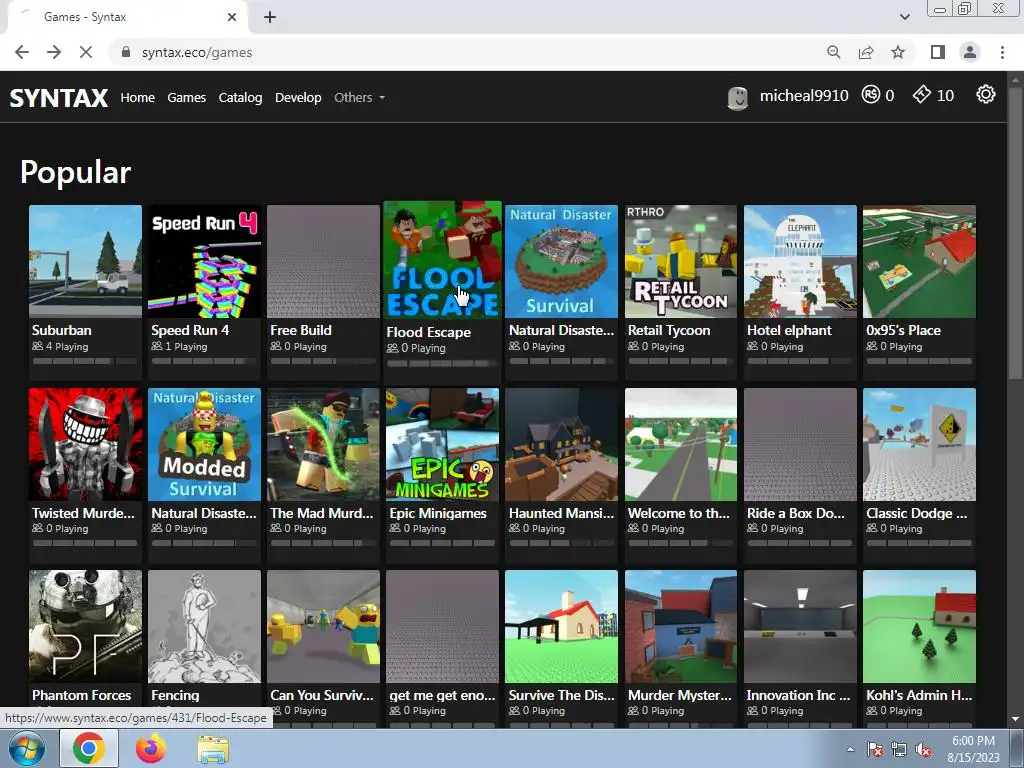1024x768 pixels.
Task: Click Phantom Forces thumbnail
Action: point(85,626)
